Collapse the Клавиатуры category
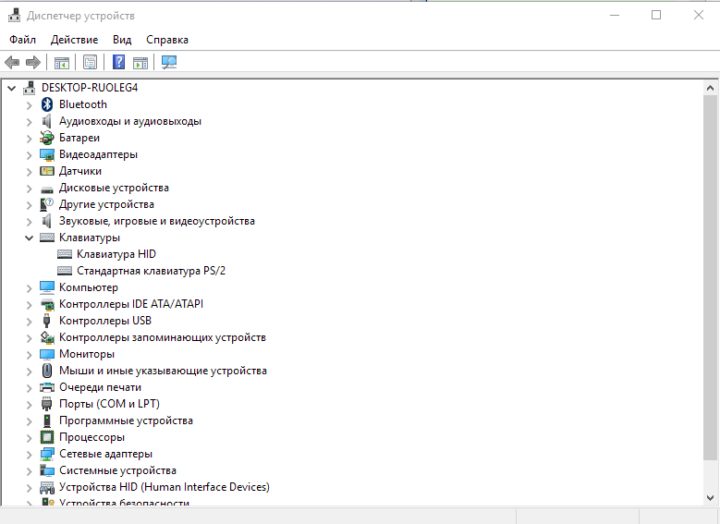The image size is (720, 524). pyautogui.click(x=29, y=238)
